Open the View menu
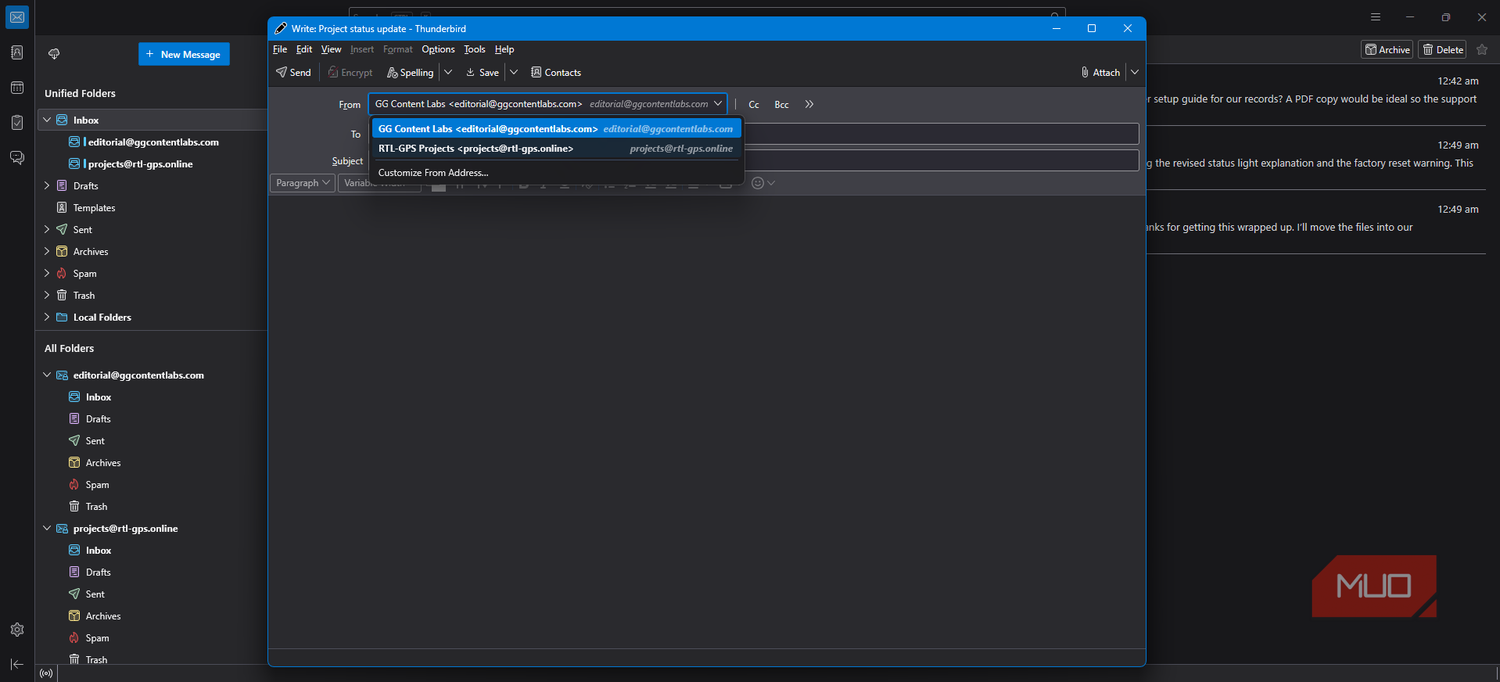Screen dimensions: 1500x682 point(331,49)
